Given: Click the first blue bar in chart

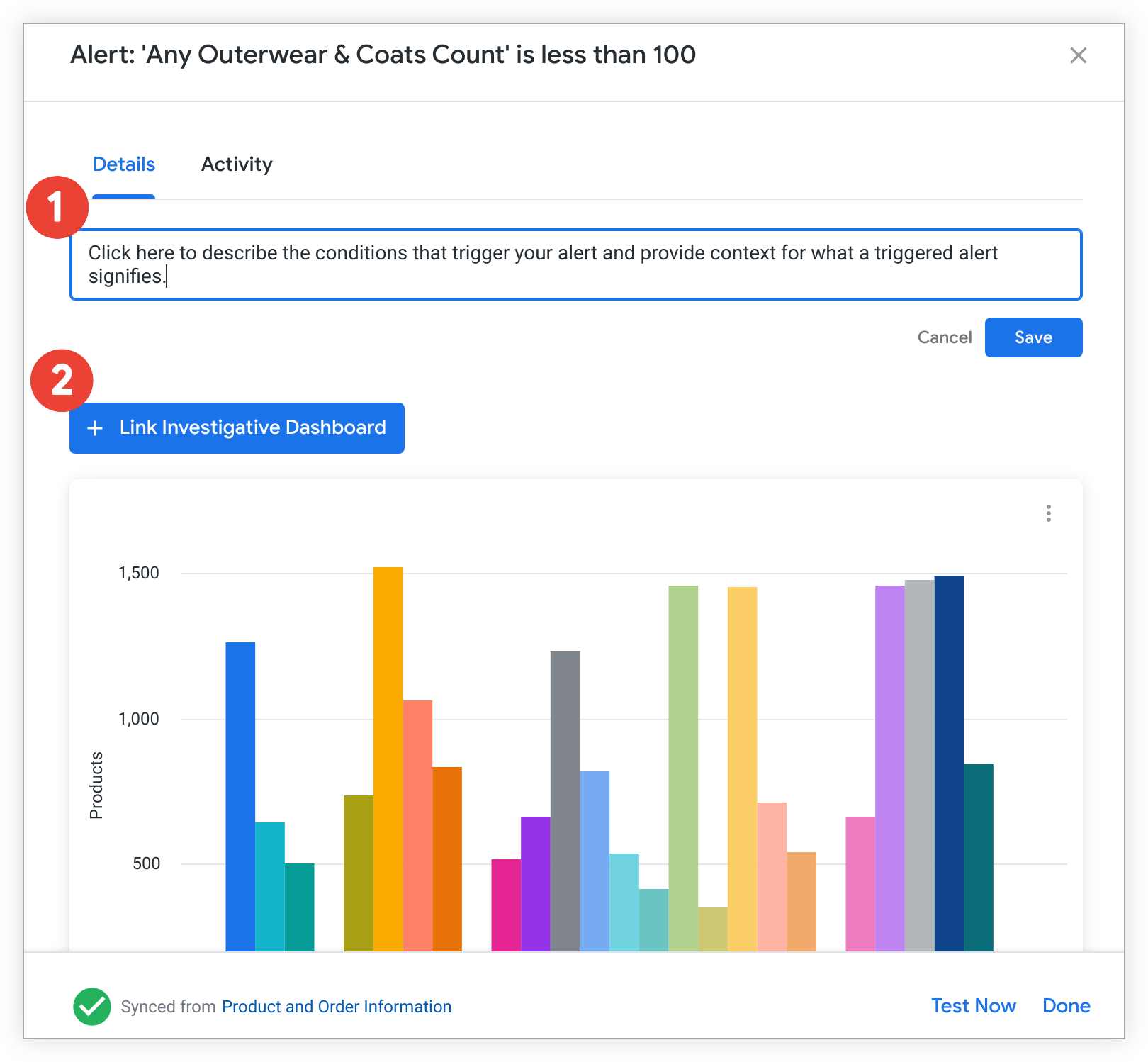Looking at the screenshot, I should pos(240,796).
